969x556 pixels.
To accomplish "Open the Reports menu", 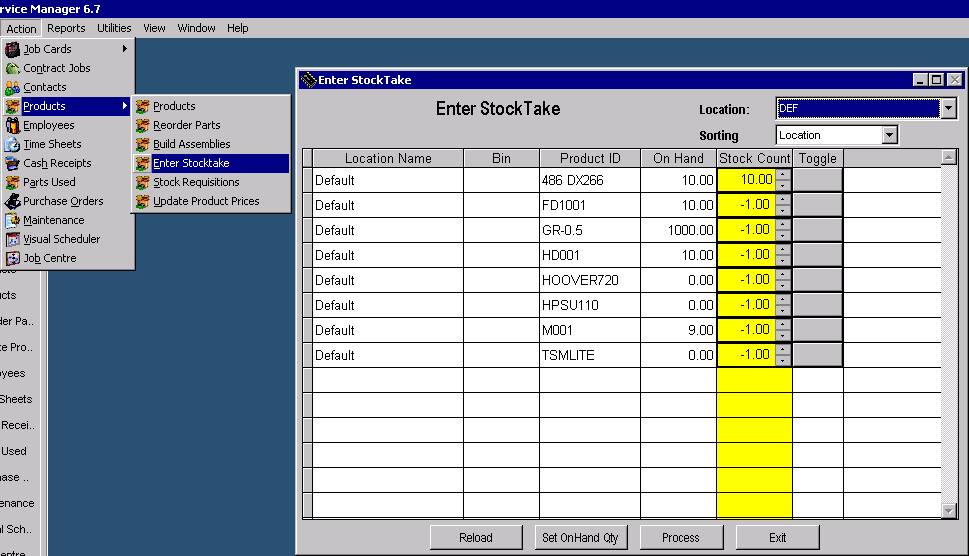I will coord(66,28).
